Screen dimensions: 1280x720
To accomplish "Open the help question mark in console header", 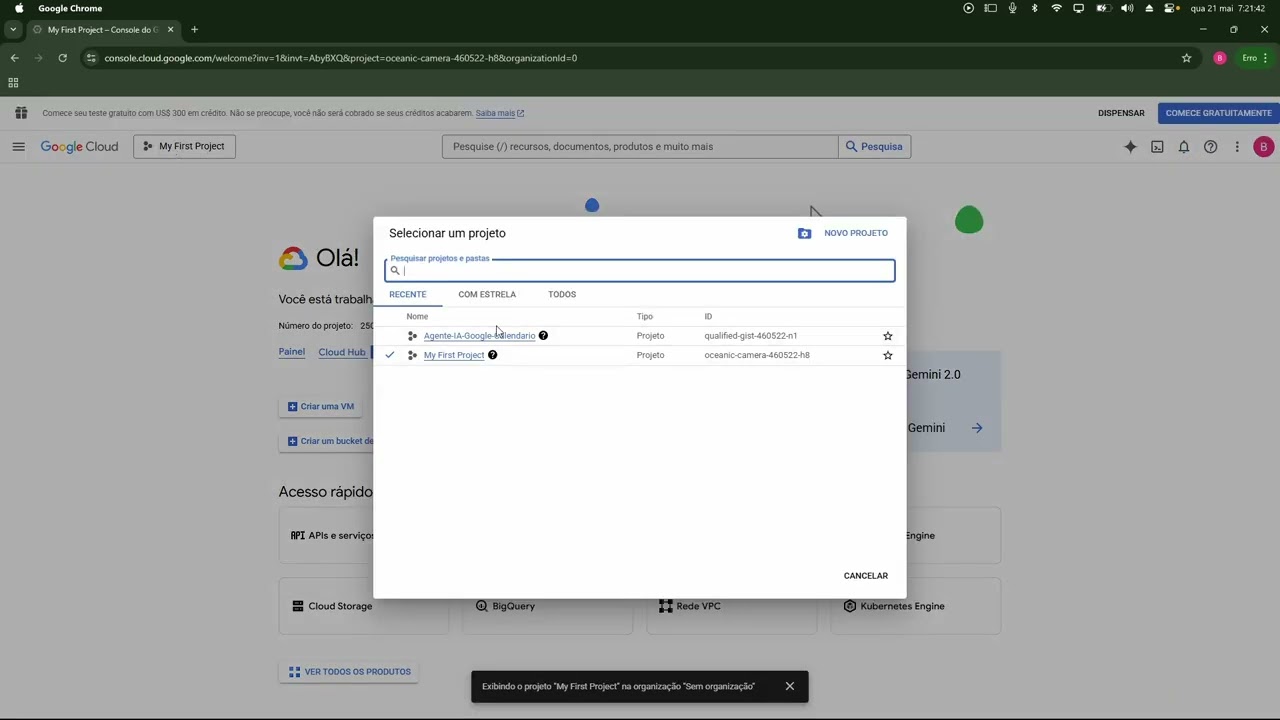I will [1210, 146].
